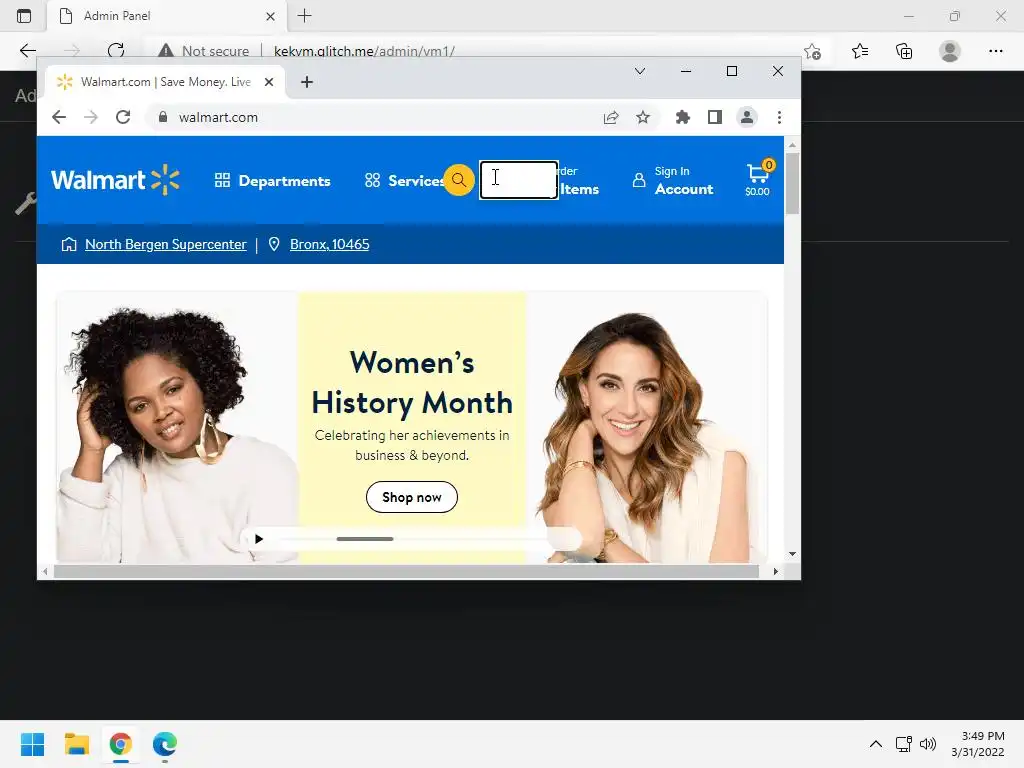Click the Not secure warning in Edge
Screen dimensions: 1024x768
pyautogui.click(x=204, y=51)
